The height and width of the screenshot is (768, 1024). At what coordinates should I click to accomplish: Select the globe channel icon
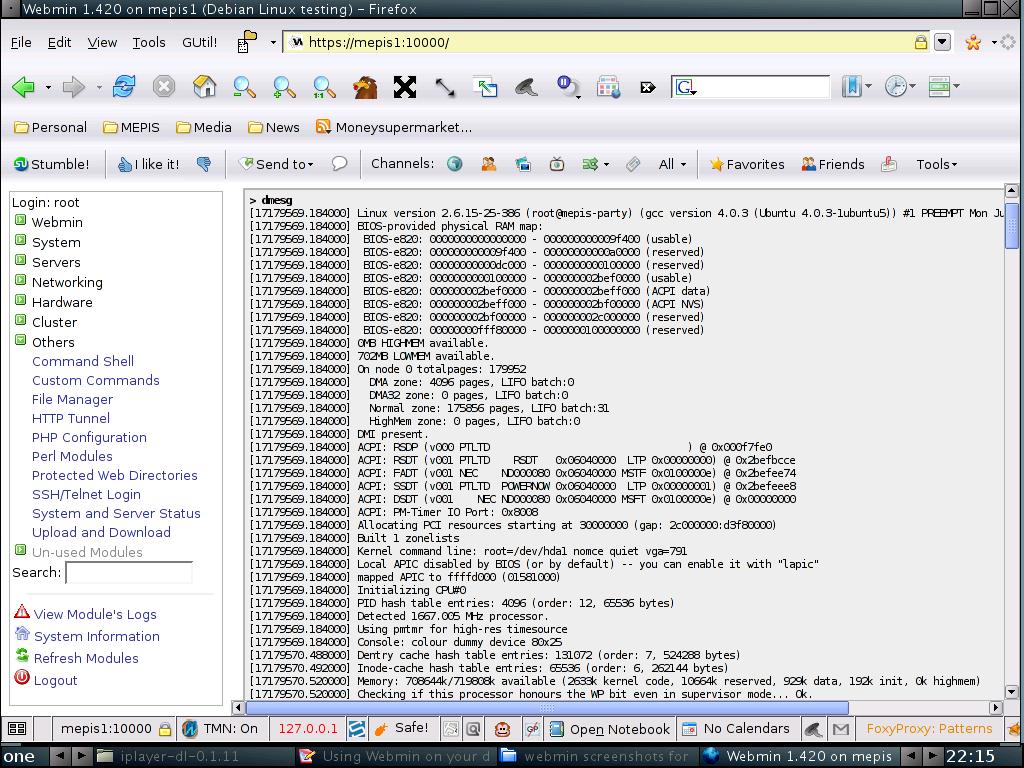pos(455,164)
